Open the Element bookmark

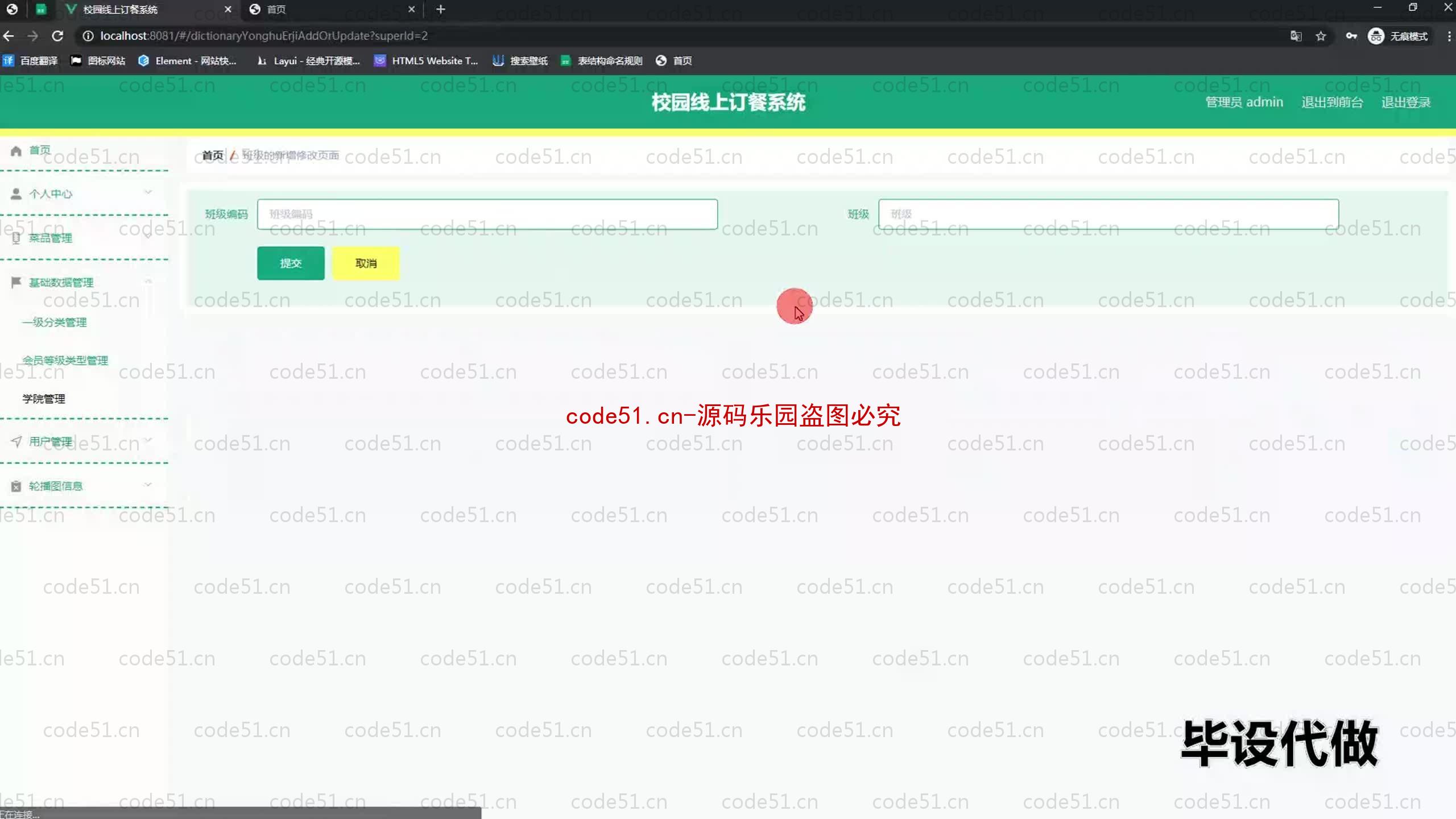(187, 61)
